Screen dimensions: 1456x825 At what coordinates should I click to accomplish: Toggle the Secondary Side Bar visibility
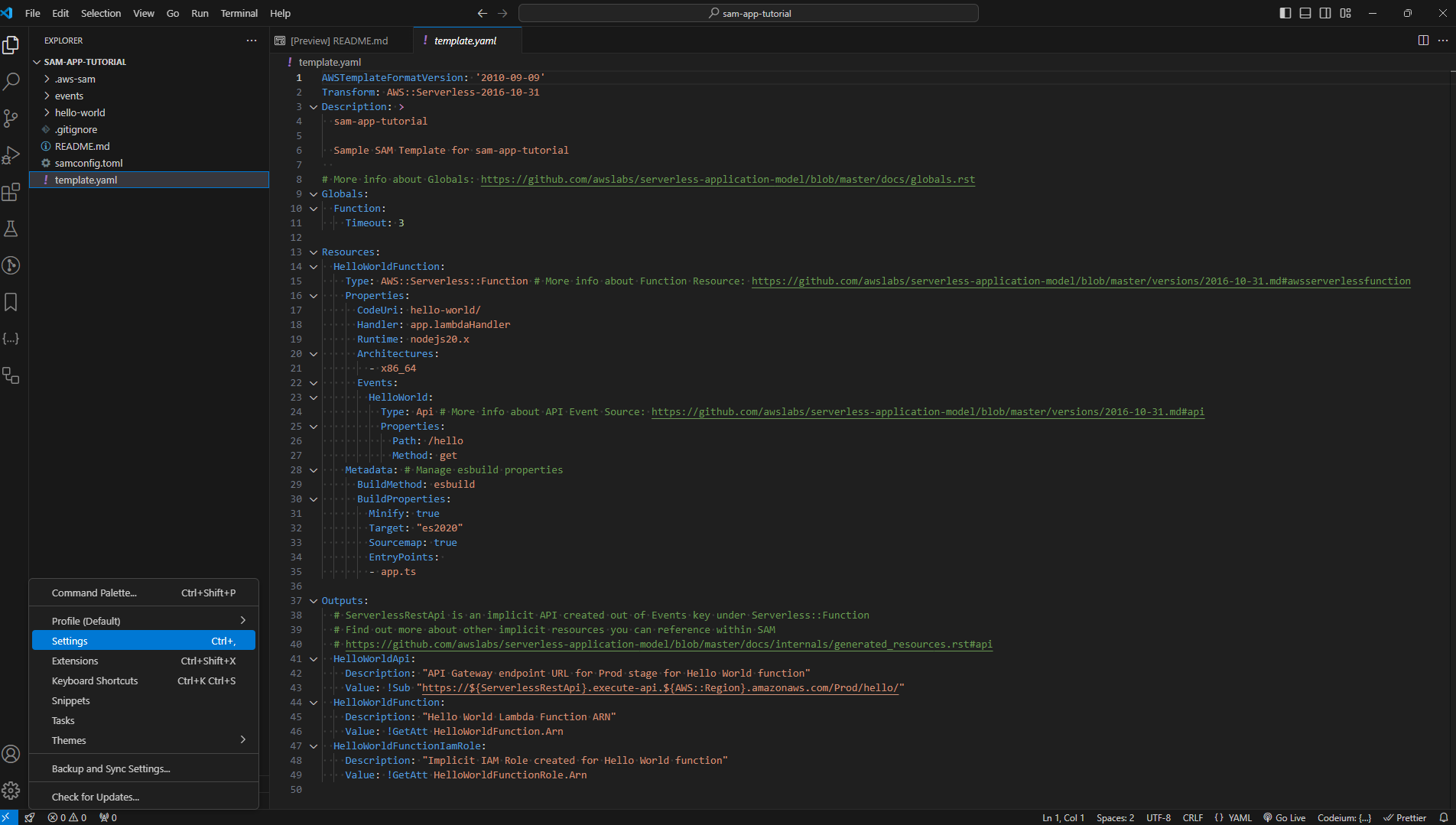(1325, 13)
